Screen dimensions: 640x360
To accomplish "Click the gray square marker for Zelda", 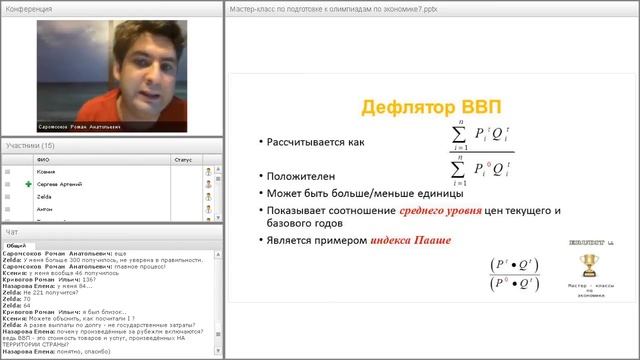I will (x=7, y=197).
